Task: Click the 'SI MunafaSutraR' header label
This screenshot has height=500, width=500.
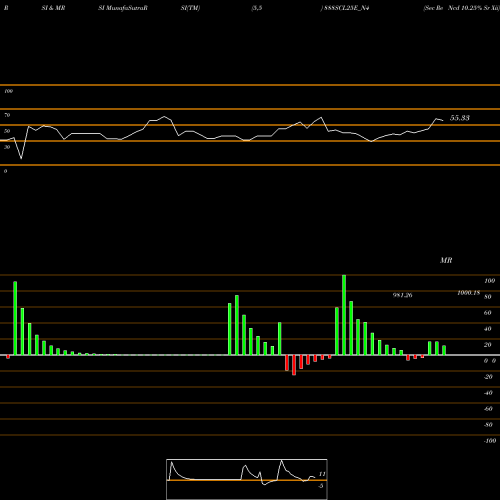Action: click(123, 8)
